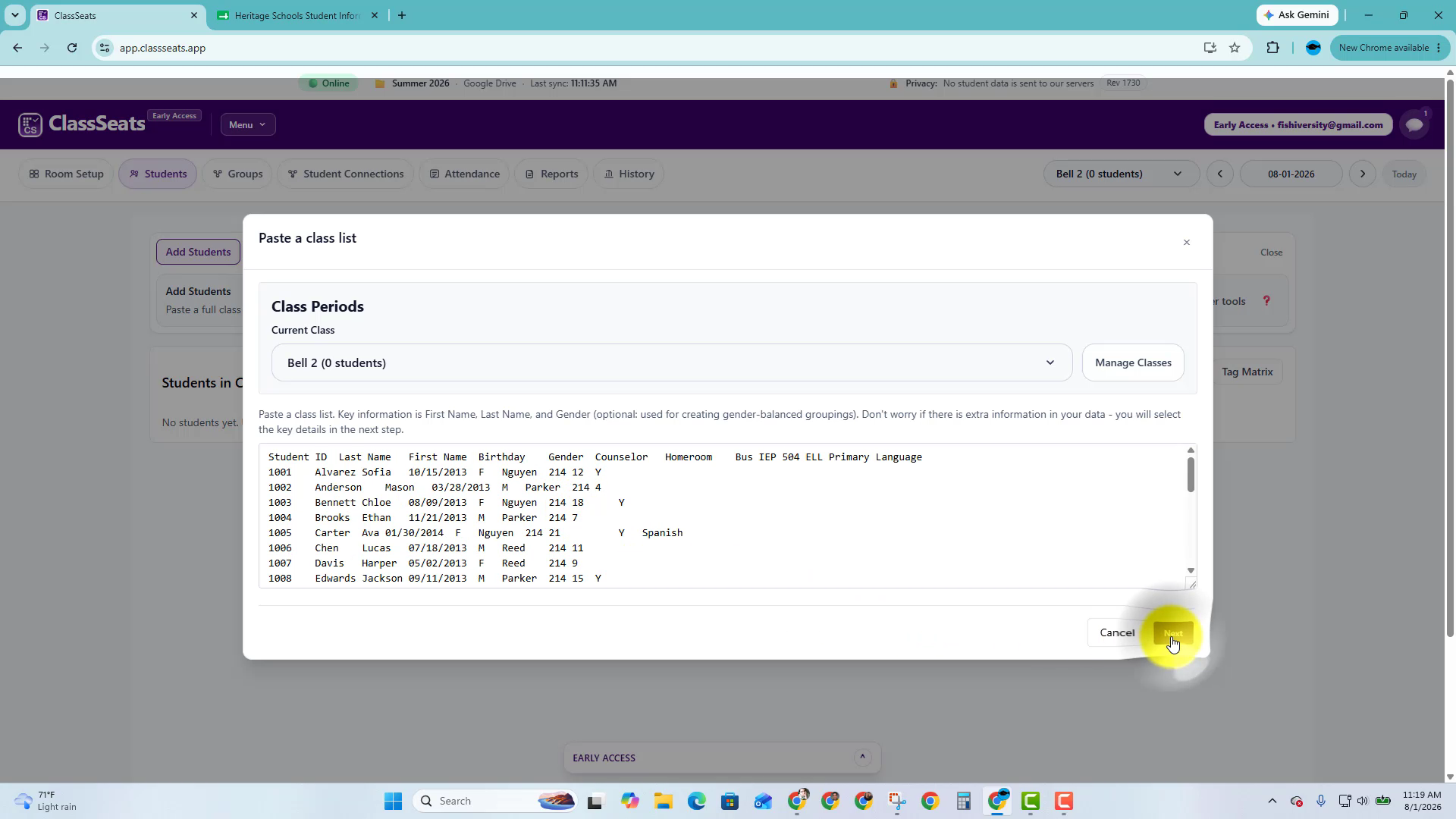Click text area scrollbar down arrow

tap(1191, 571)
